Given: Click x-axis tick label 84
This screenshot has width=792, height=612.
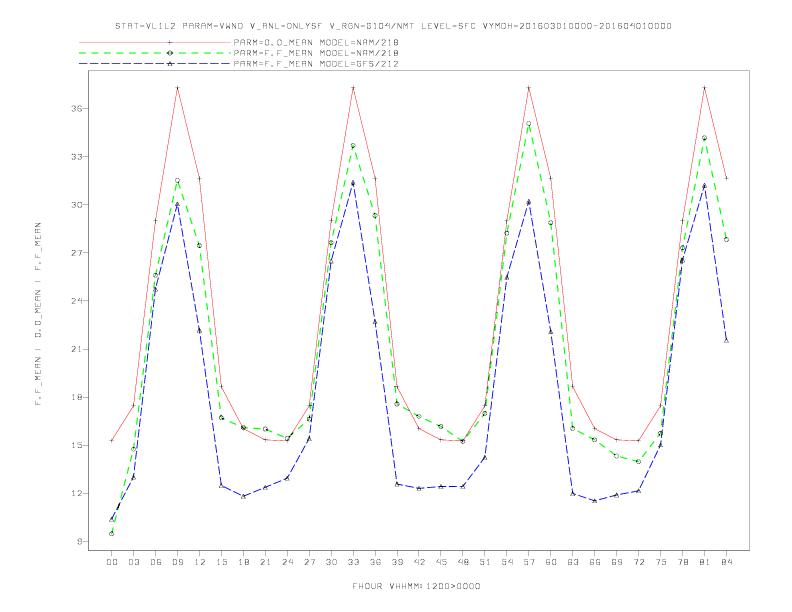Looking at the screenshot, I should pyautogui.click(x=726, y=562).
